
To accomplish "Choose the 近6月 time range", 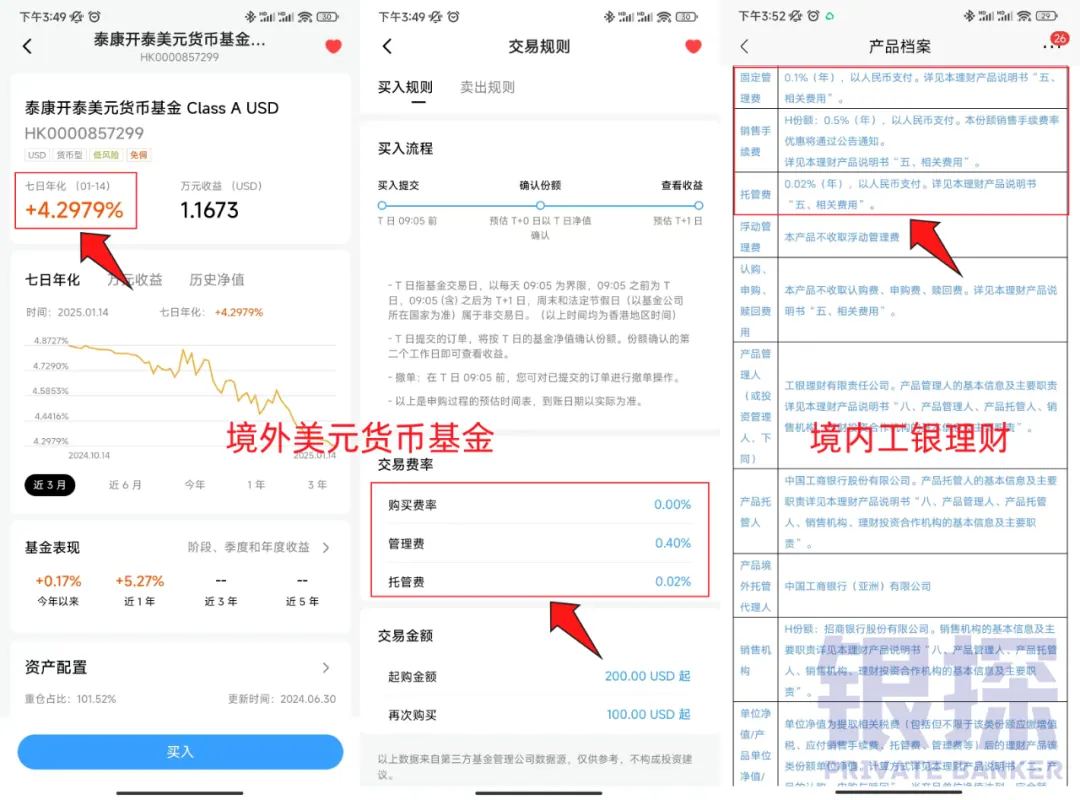I will point(125,485).
